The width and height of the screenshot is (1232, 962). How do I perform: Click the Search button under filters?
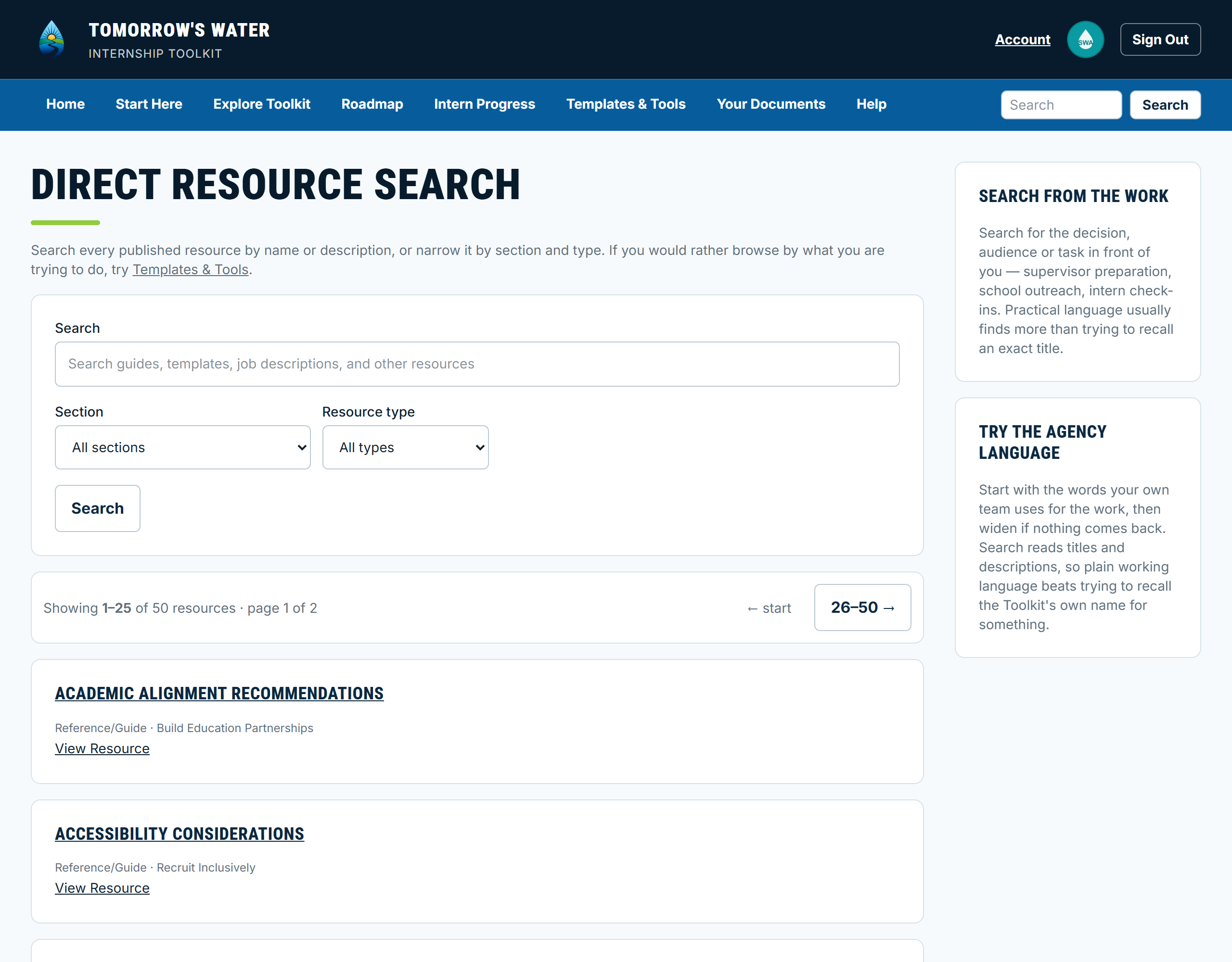click(98, 508)
